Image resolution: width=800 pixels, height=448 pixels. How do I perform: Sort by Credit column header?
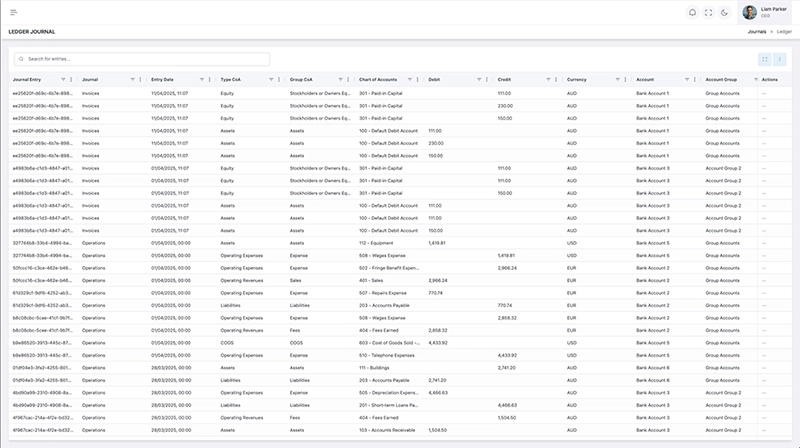(x=504, y=80)
